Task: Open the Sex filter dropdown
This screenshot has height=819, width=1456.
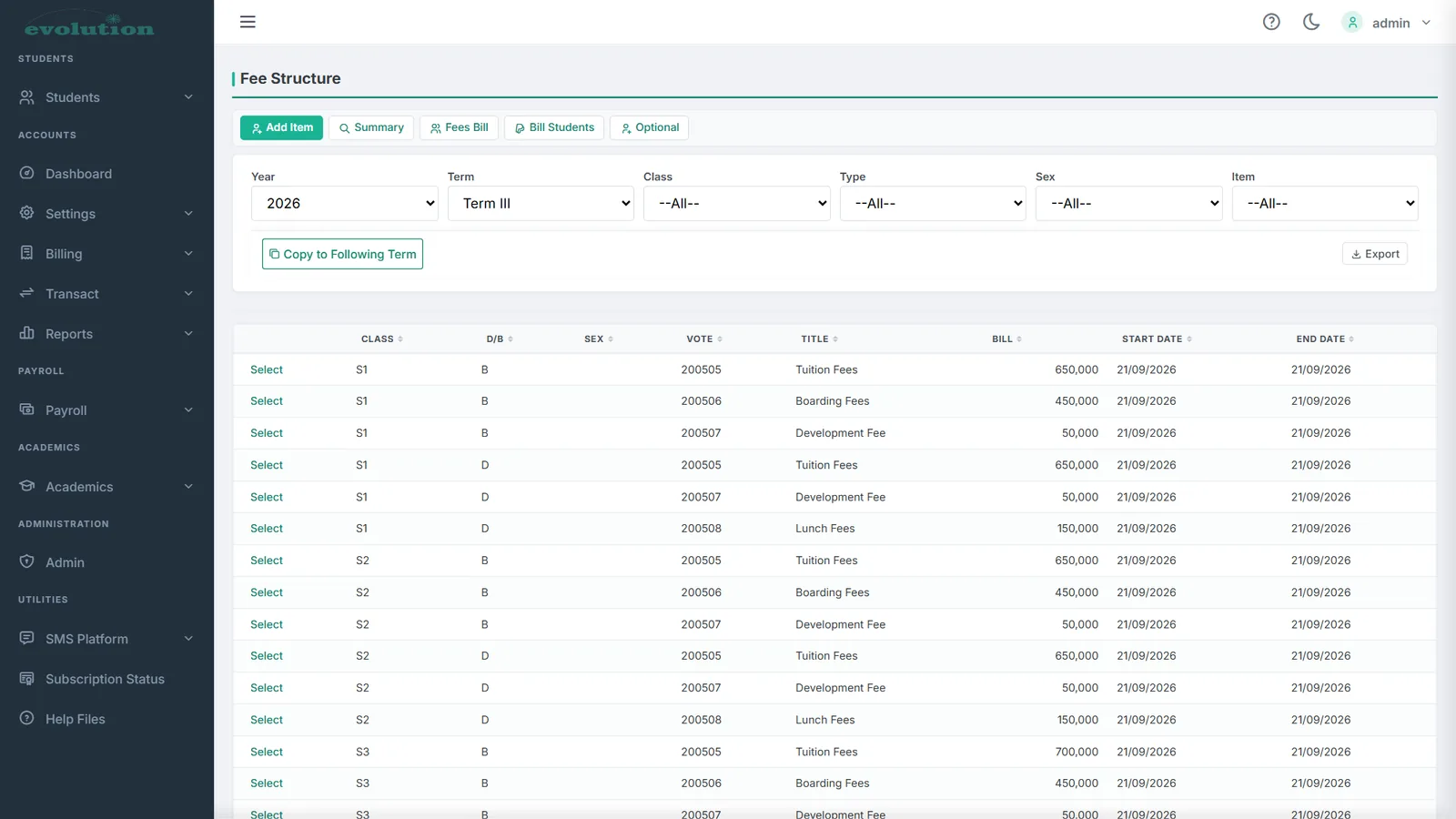Action: point(1129,204)
